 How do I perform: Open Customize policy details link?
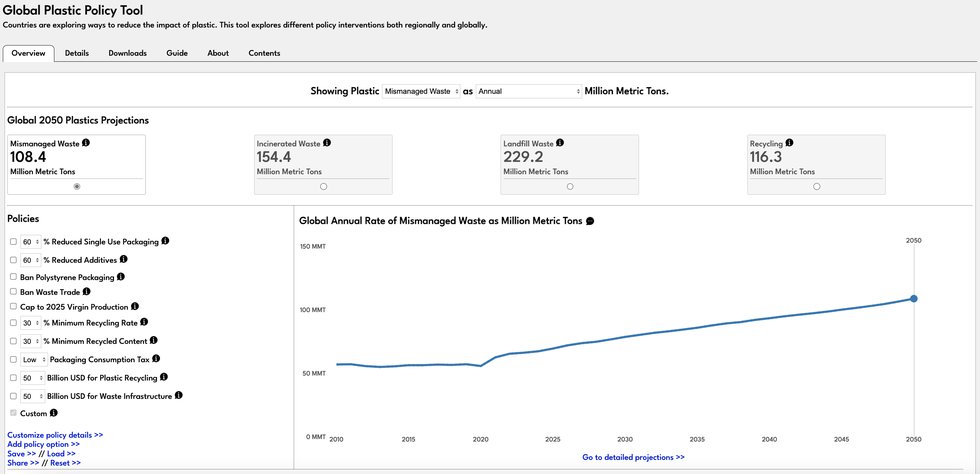pyautogui.click(x=55, y=435)
